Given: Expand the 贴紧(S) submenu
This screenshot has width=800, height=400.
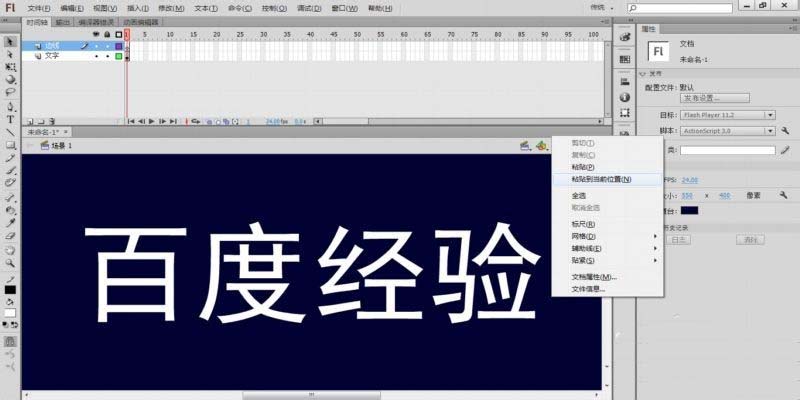Looking at the screenshot, I should pyautogui.click(x=608, y=260).
